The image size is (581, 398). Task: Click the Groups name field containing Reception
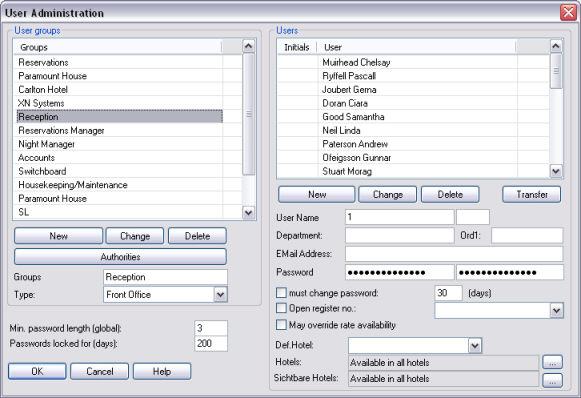(x=165, y=277)
